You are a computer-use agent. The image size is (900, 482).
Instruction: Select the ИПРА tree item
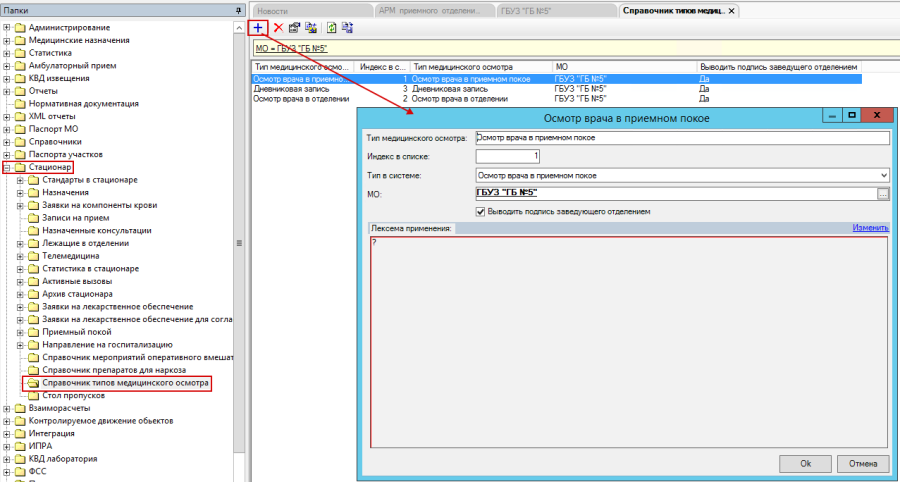tap(40, 446)
